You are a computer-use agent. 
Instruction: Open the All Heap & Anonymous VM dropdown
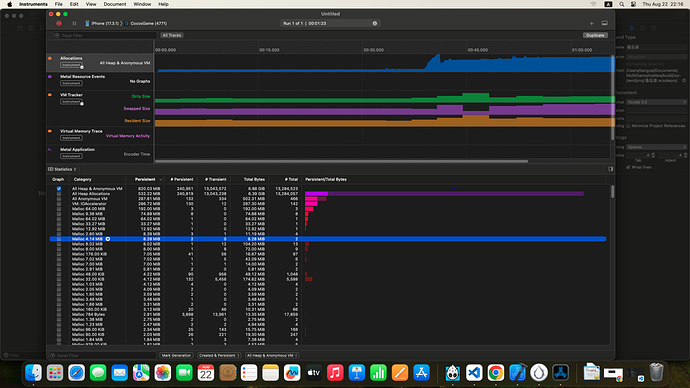tap(272, 355)
